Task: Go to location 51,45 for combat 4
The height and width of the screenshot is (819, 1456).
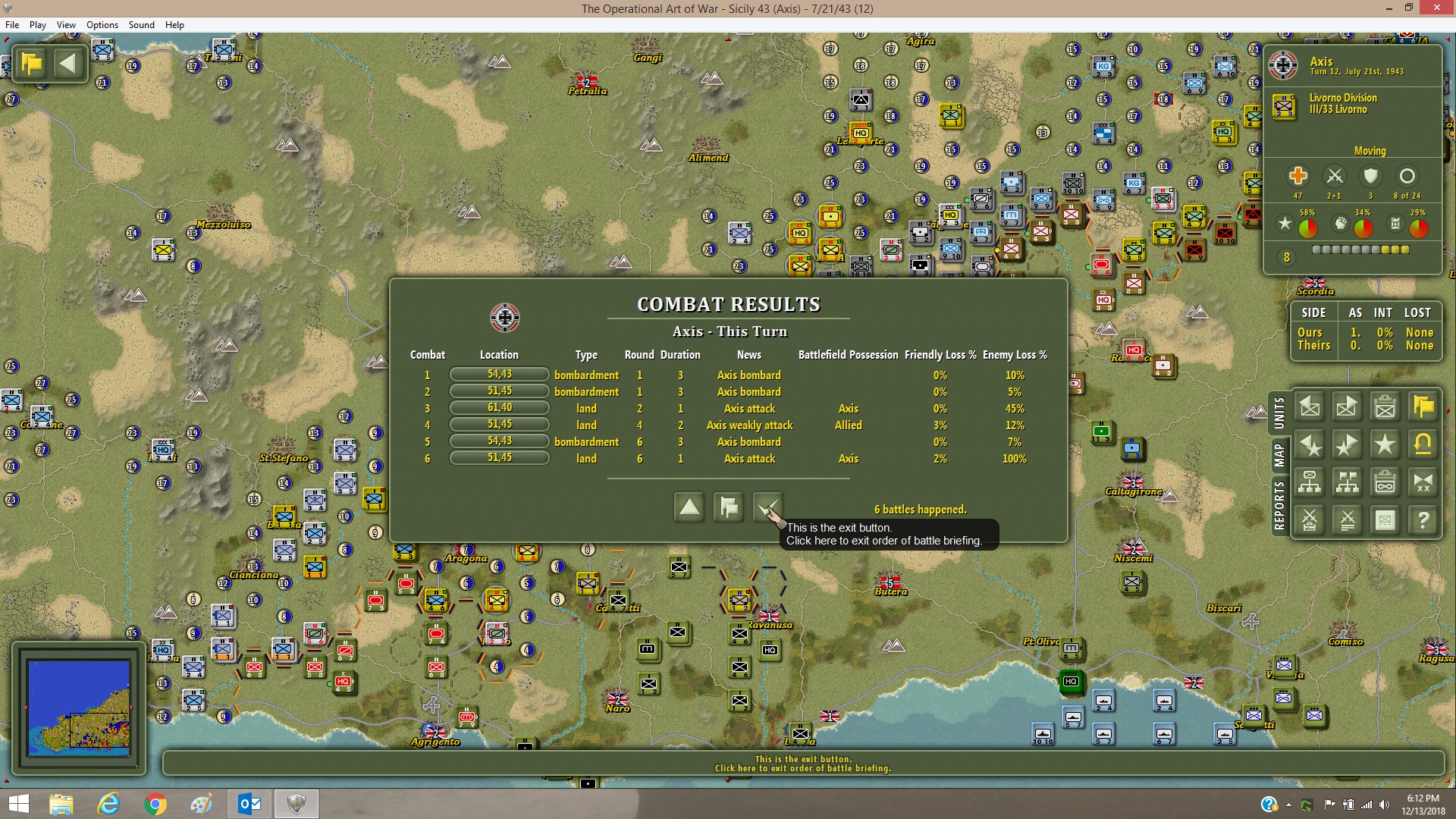Action: [500, 425]
